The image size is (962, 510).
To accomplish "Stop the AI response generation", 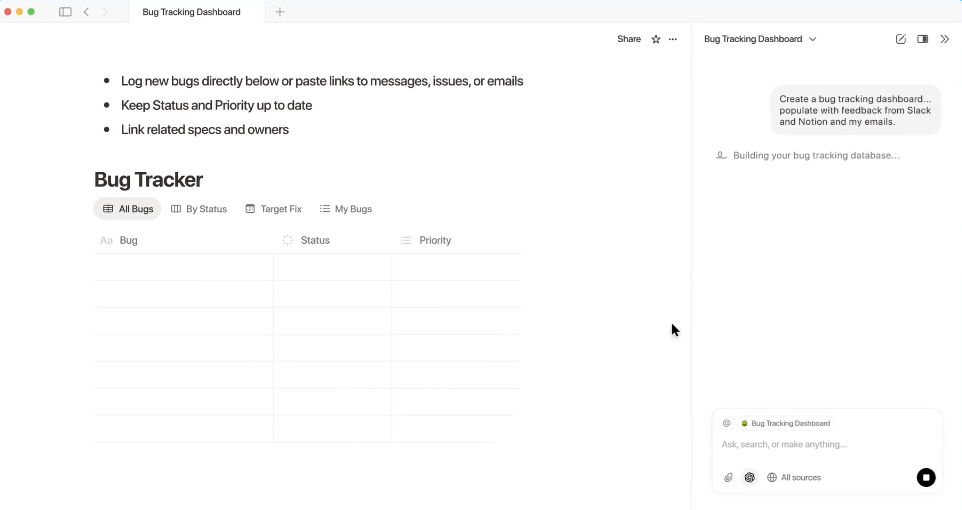I will point(926,478).
